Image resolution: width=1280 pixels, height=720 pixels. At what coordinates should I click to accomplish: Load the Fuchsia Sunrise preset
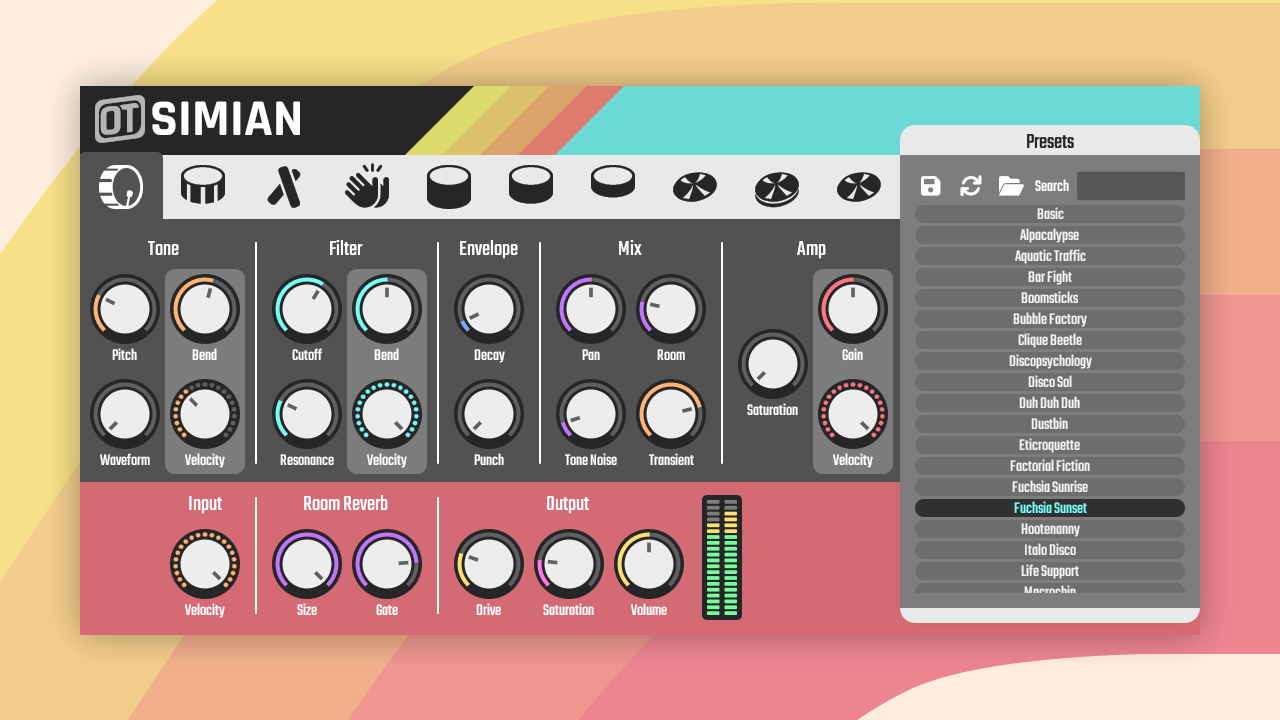(x=1048, y=486)
